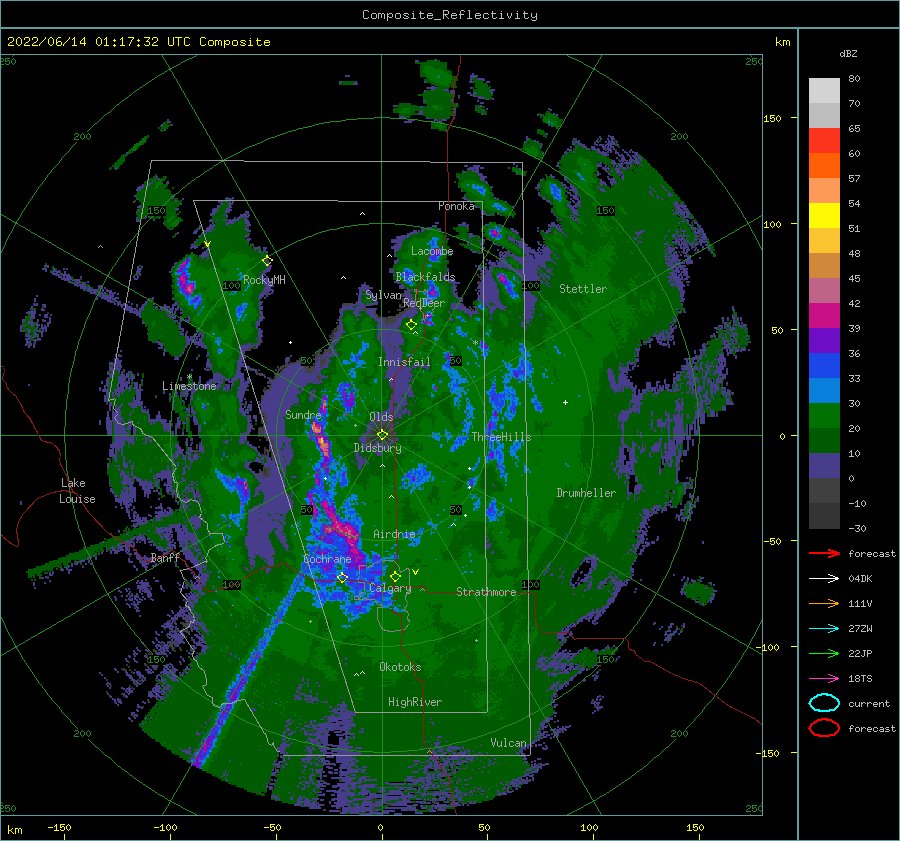
Task: Click the Lacombe city label
Action: [x=432, y=251]
